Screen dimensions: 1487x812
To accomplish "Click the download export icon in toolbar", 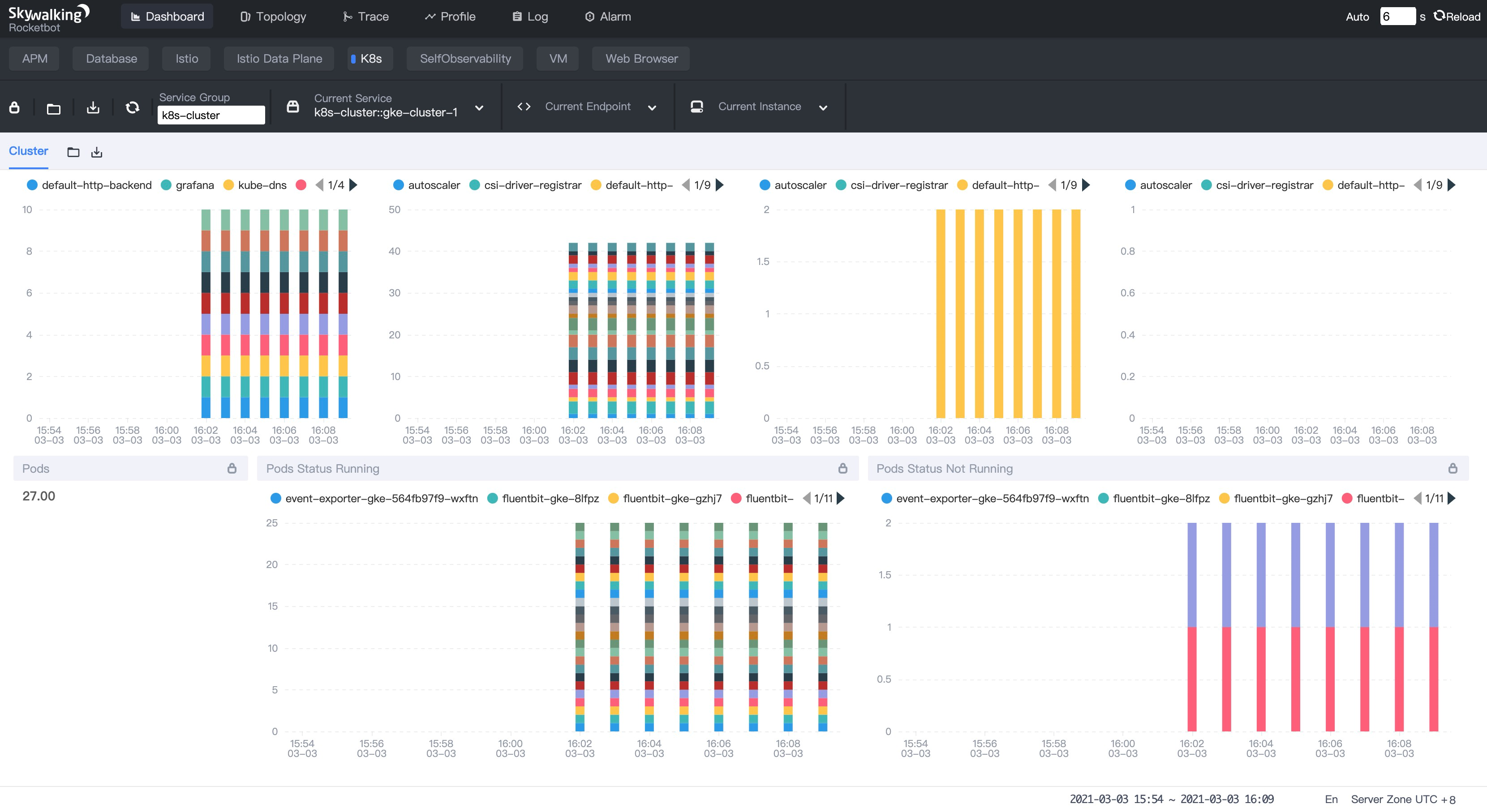I will pos(93,107).
